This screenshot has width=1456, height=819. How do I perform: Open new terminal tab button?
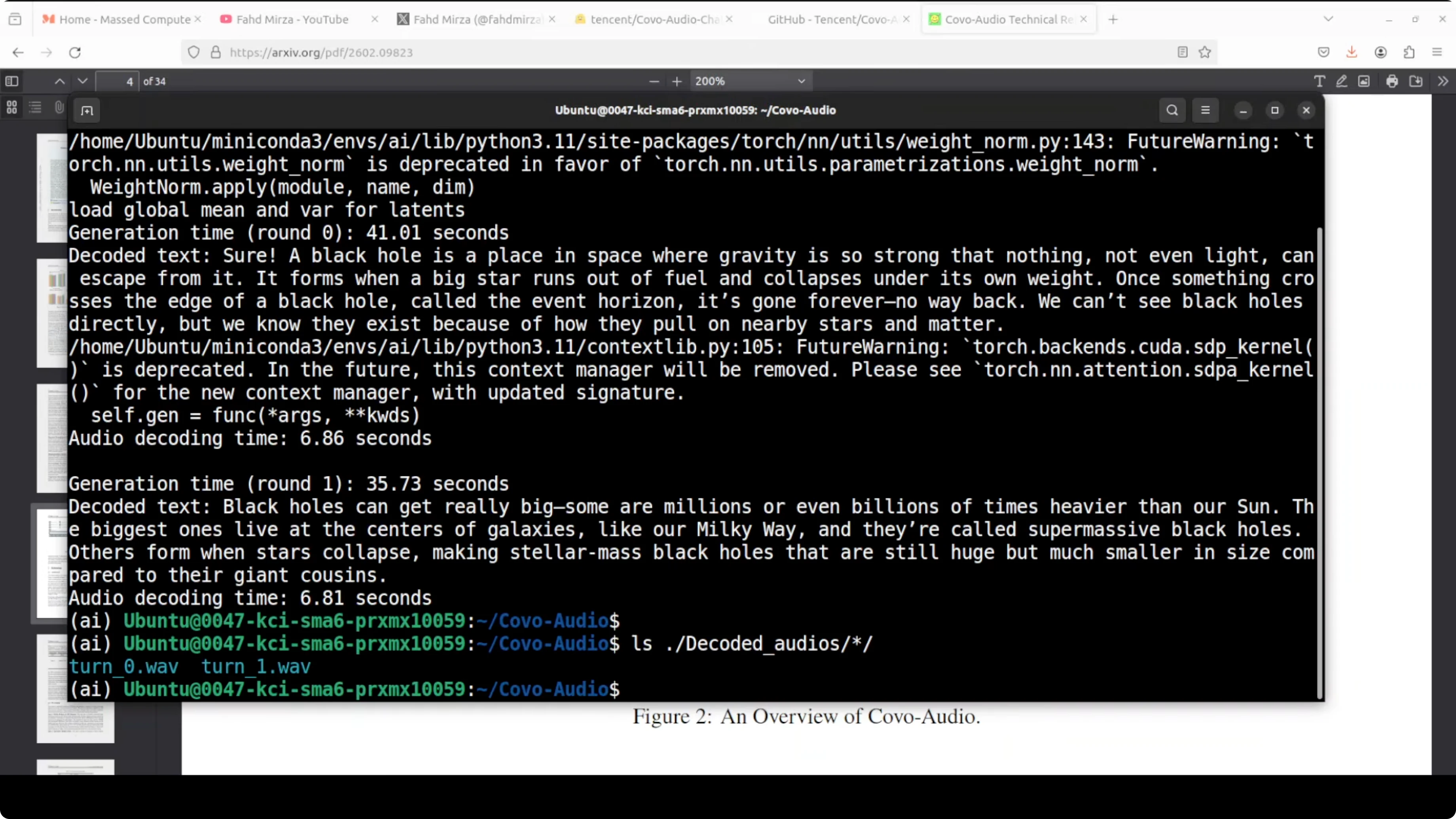pyautogui.click(x=87, y=111)
